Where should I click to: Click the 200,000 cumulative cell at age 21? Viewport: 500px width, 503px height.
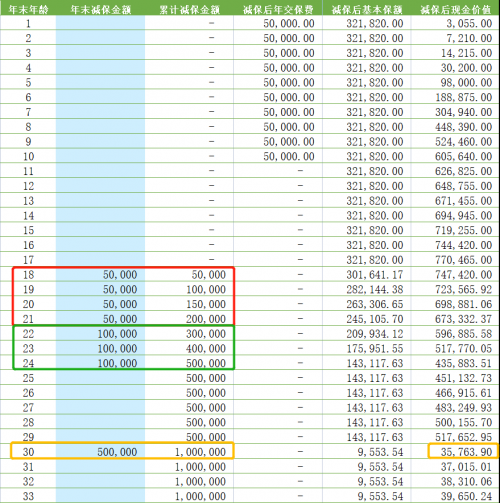(189, 319)
